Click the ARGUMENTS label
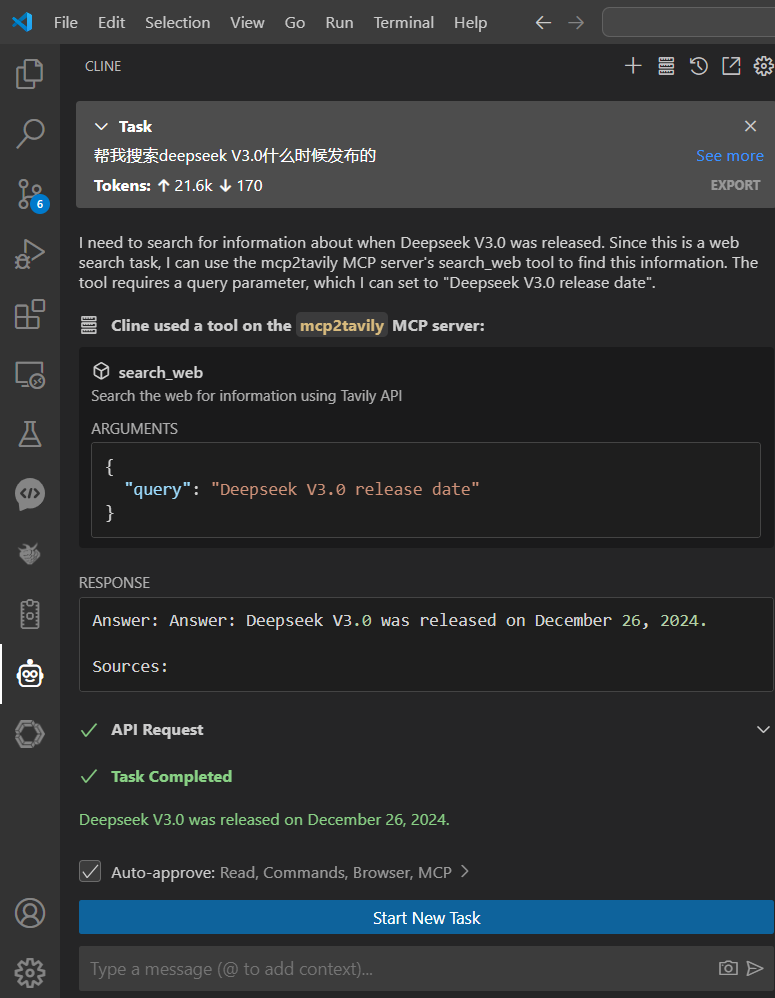Image resolution: width=775 pixels, height=998 pixels. pos(134,428)
